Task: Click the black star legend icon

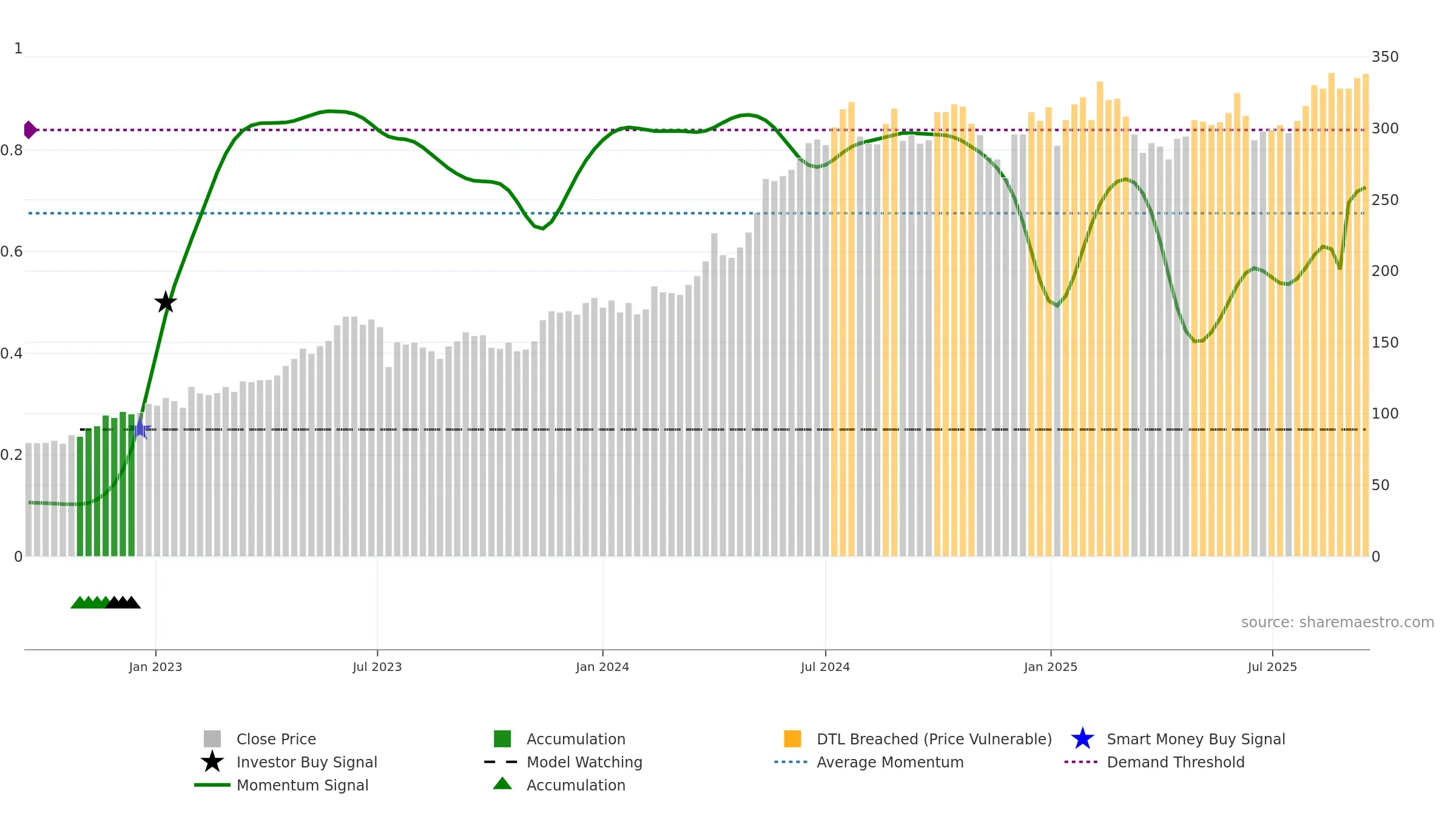Action: (212, 762)
